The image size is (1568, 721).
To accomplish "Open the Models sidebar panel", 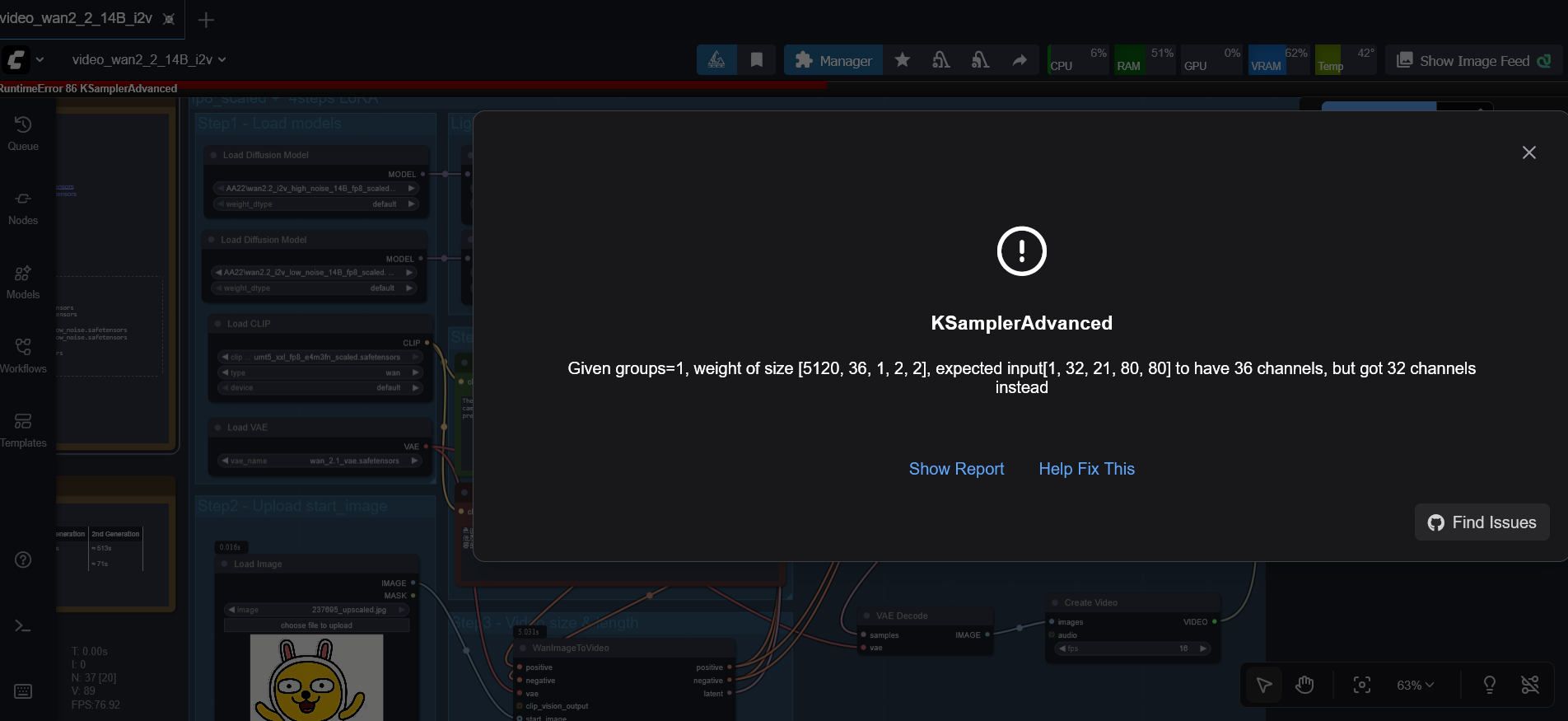I will [23, 282].
